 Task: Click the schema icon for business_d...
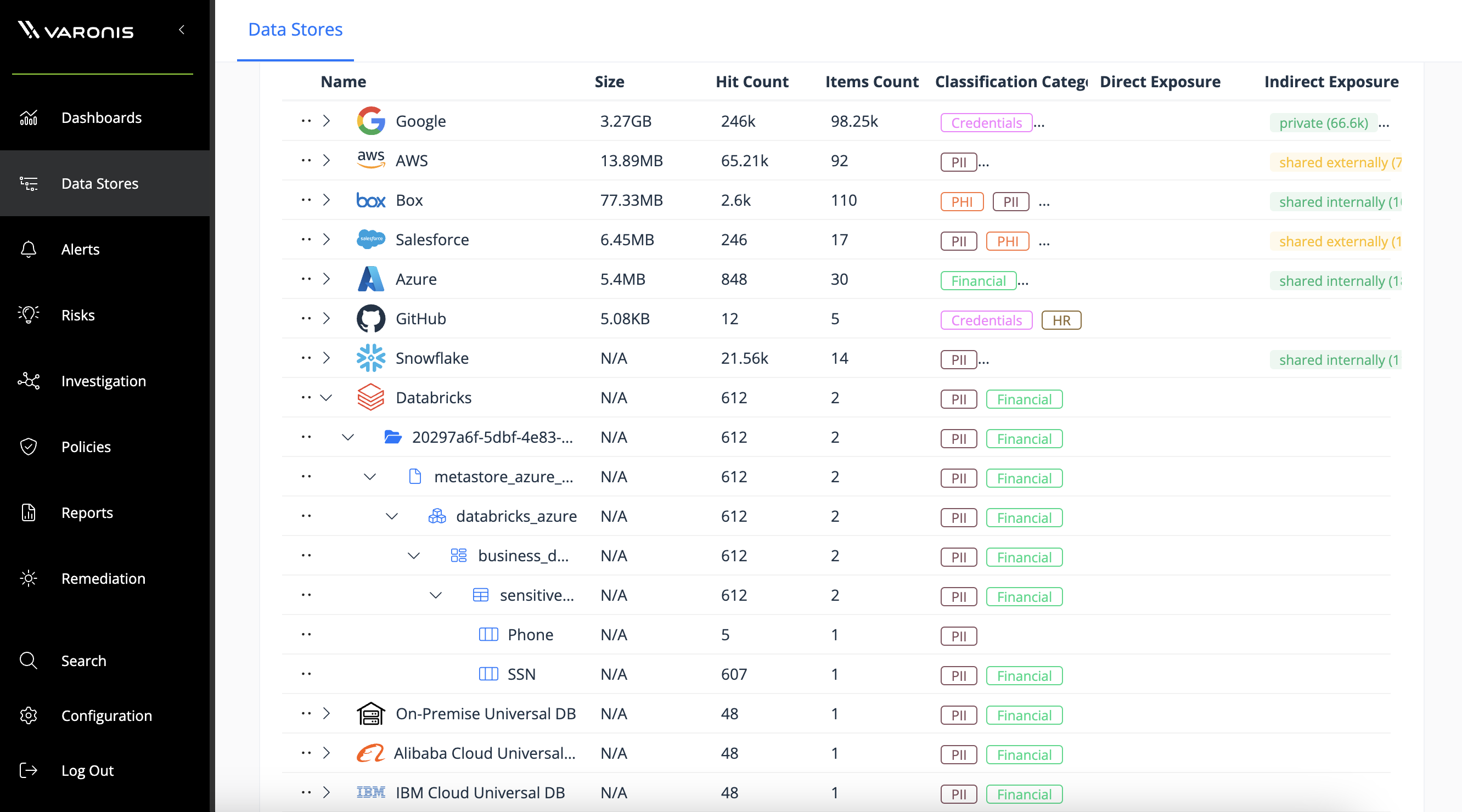(459, 555)
